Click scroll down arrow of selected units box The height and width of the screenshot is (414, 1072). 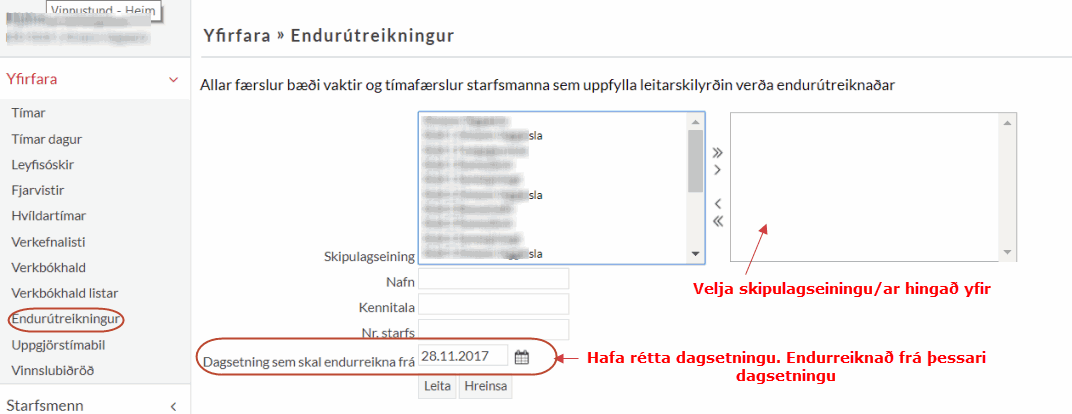(1006, 253)
